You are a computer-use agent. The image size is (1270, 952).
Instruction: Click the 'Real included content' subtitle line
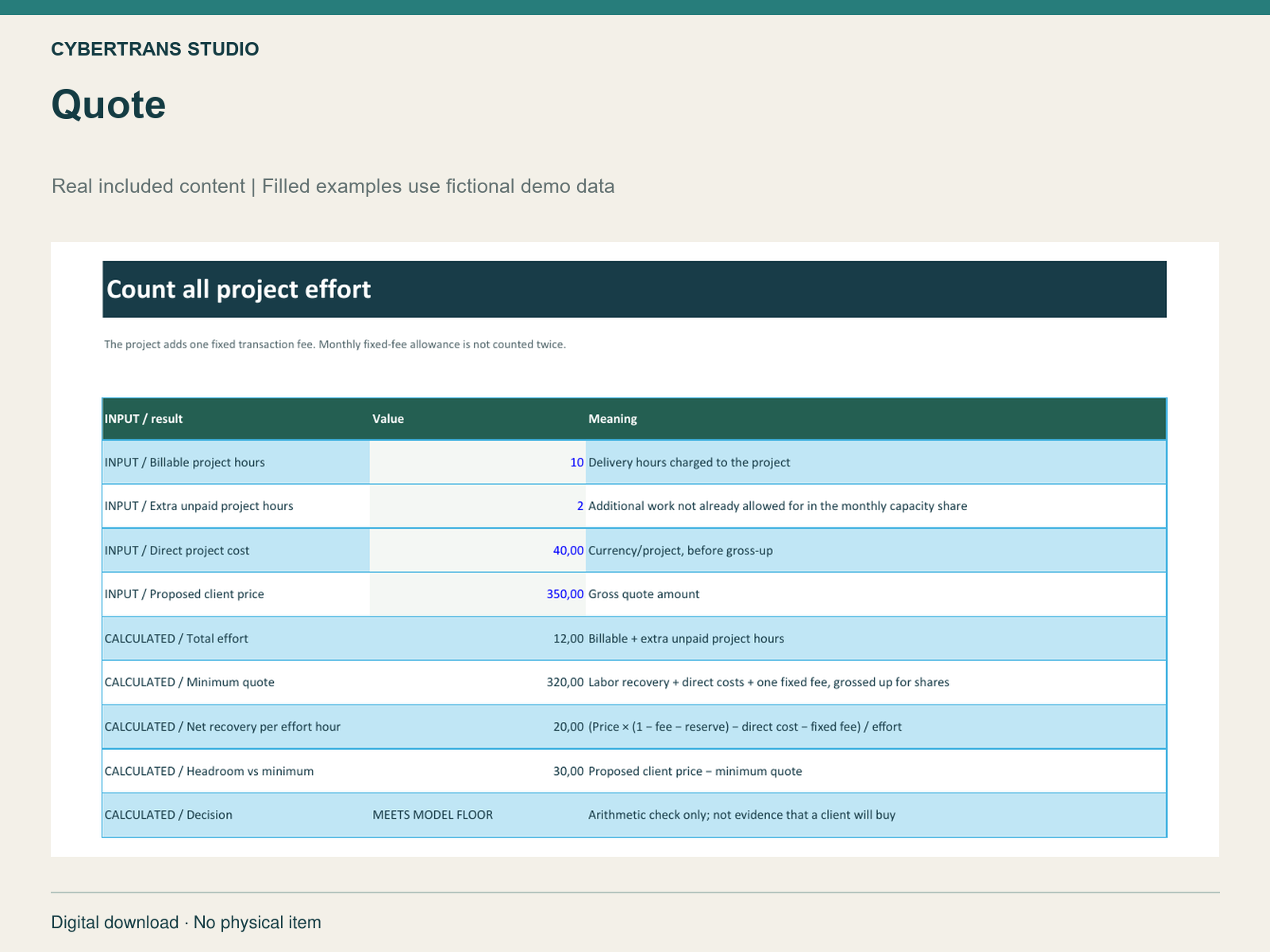[x=333, y=186]
